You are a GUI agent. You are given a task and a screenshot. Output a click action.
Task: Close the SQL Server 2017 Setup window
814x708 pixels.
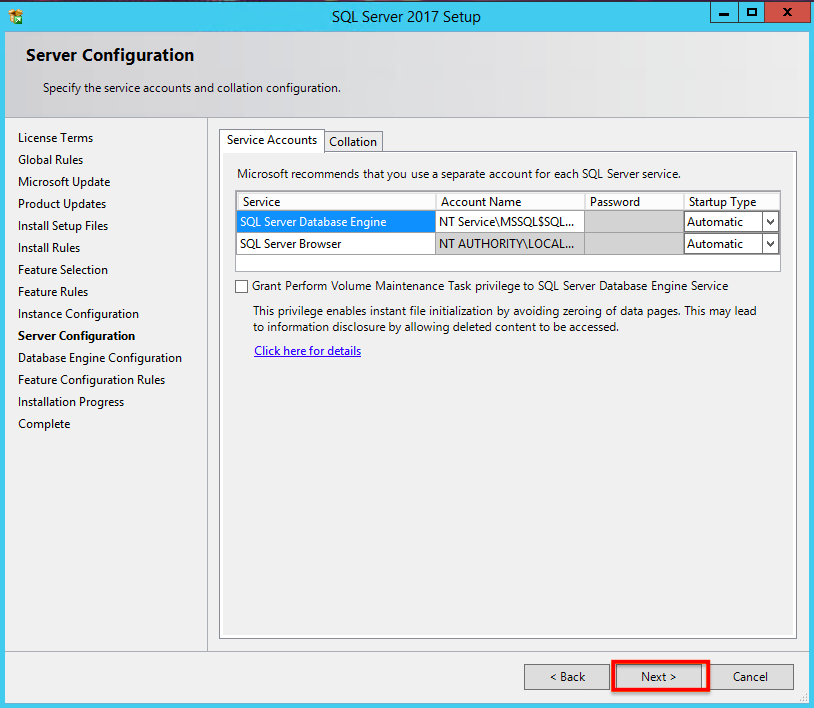pyautogui.click(x=787, y=12)
